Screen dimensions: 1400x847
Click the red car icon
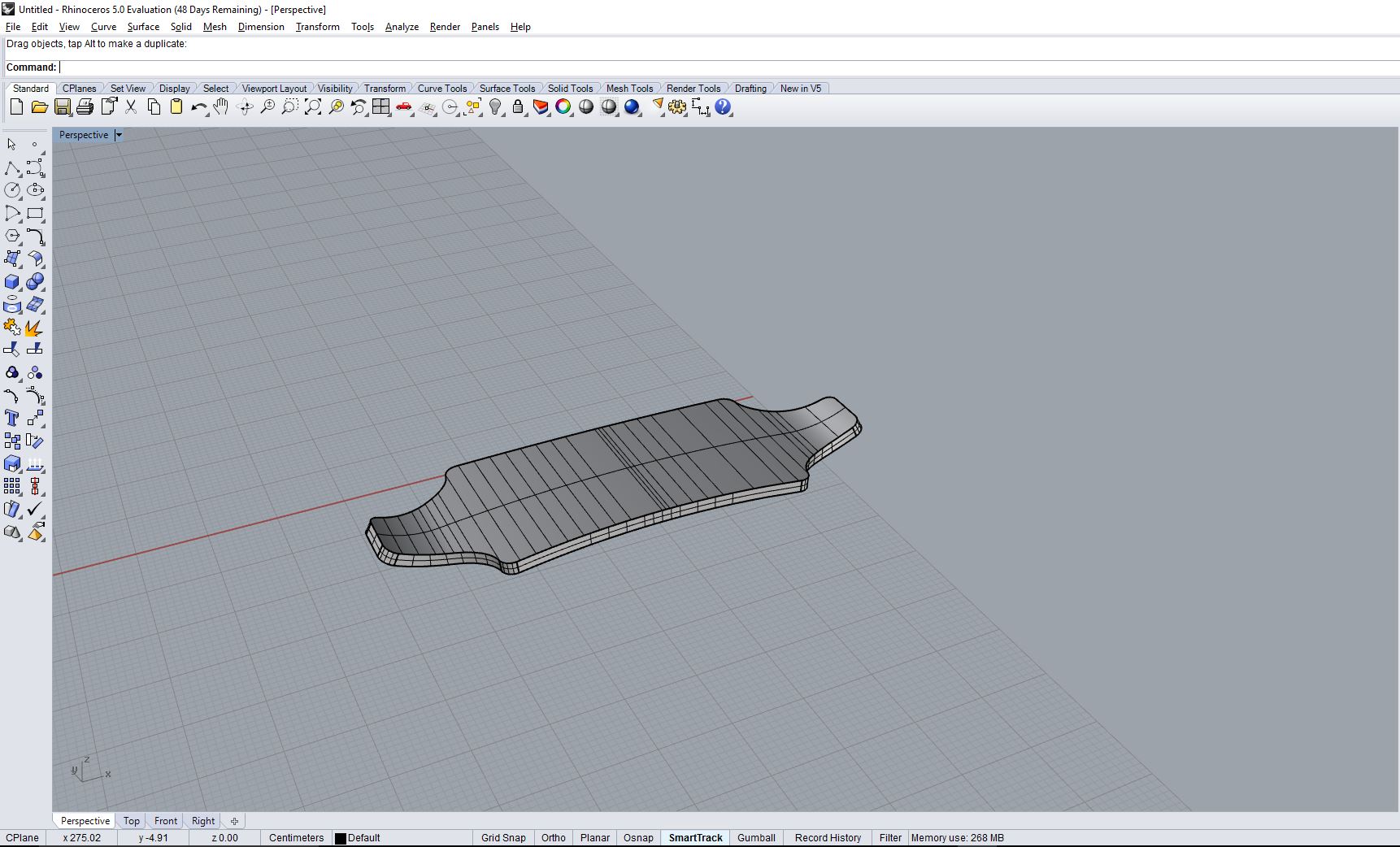pos(404,106)
